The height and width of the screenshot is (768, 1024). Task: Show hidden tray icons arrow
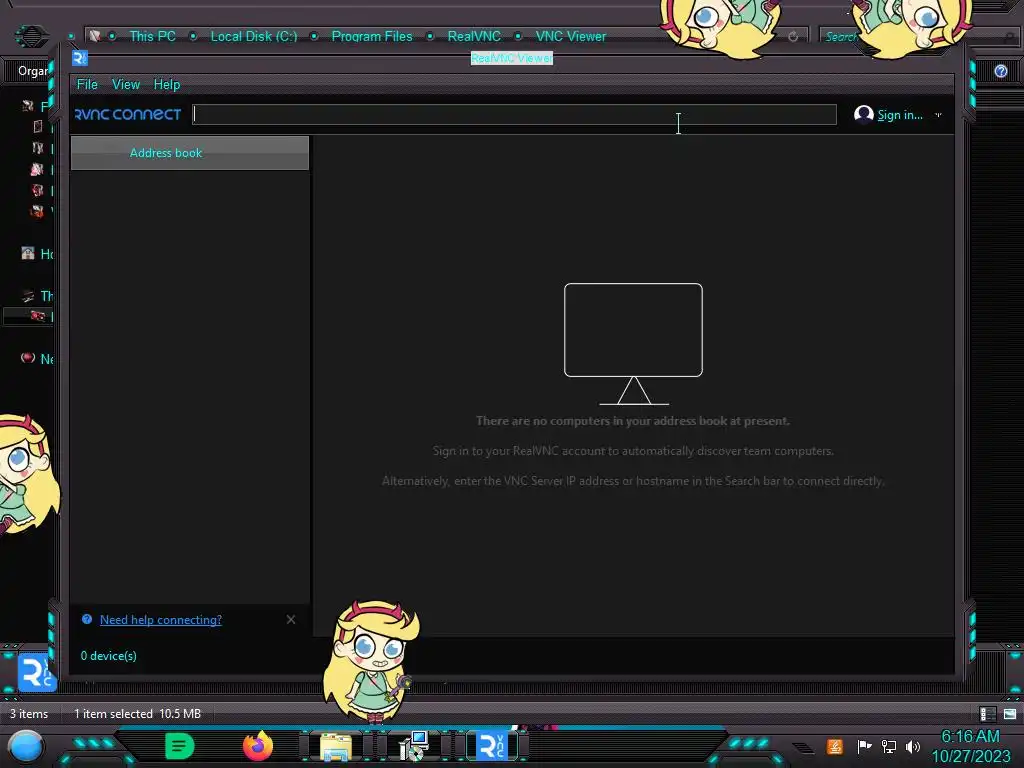pos(804,747)
